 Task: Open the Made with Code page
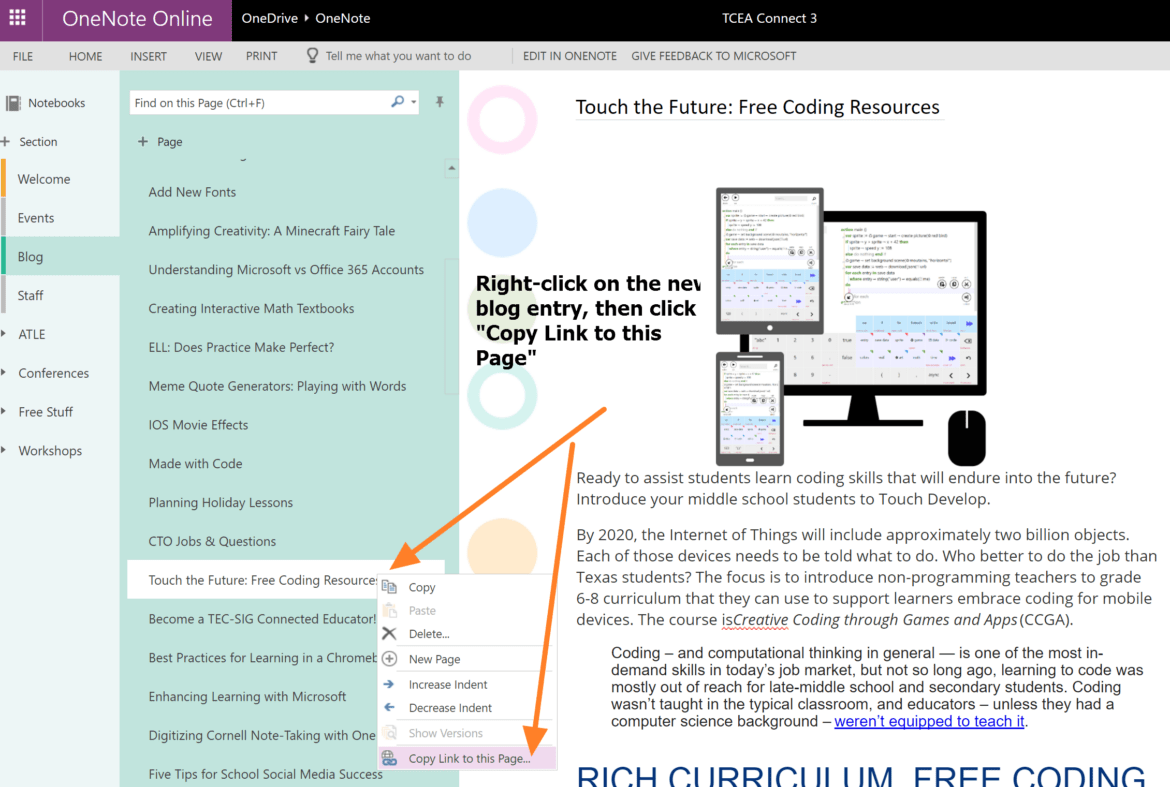pyautogui.click(x=195, y=463)
